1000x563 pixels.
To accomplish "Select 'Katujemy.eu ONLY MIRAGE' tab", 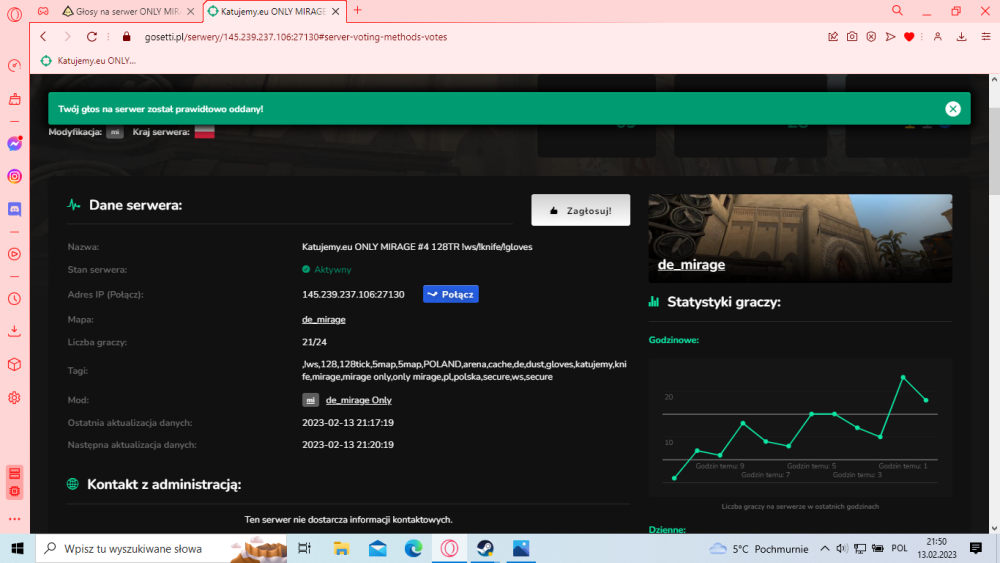I will [273, 11].
